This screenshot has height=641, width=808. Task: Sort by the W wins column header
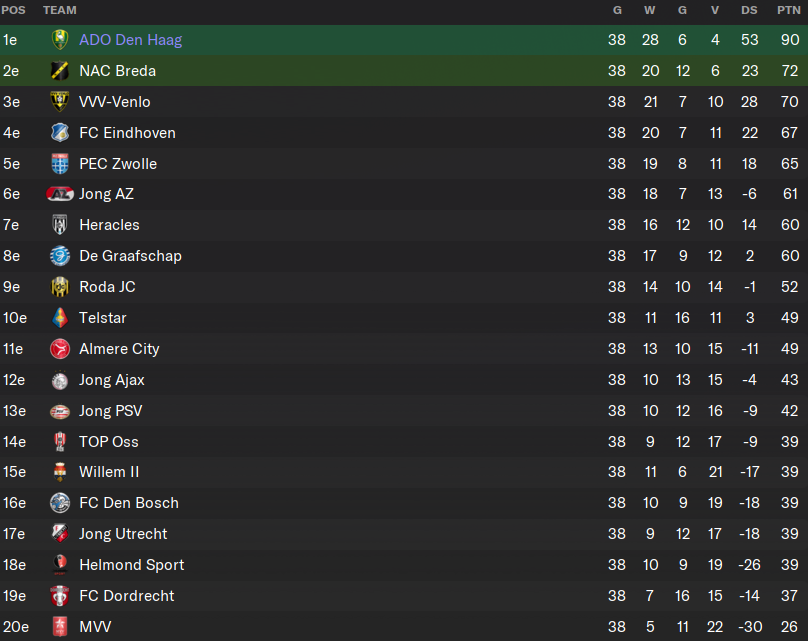pos(650,10)
